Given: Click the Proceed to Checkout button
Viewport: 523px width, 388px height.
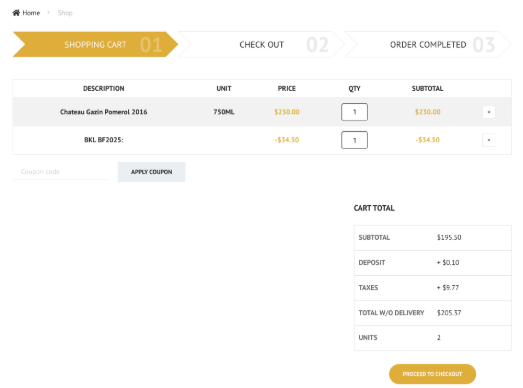Looking at the screenshot, I should tap(432, 374).
